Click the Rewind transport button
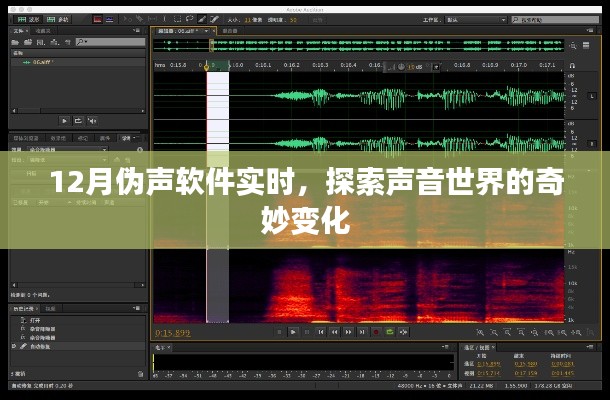The width and height of the screenshot is (610, 400). tap(335, 332)
